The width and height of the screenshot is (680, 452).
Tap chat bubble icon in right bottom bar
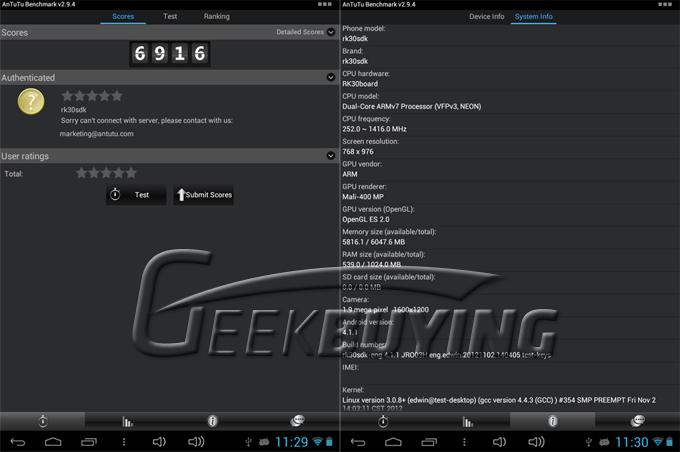click(x=638, y=421)
